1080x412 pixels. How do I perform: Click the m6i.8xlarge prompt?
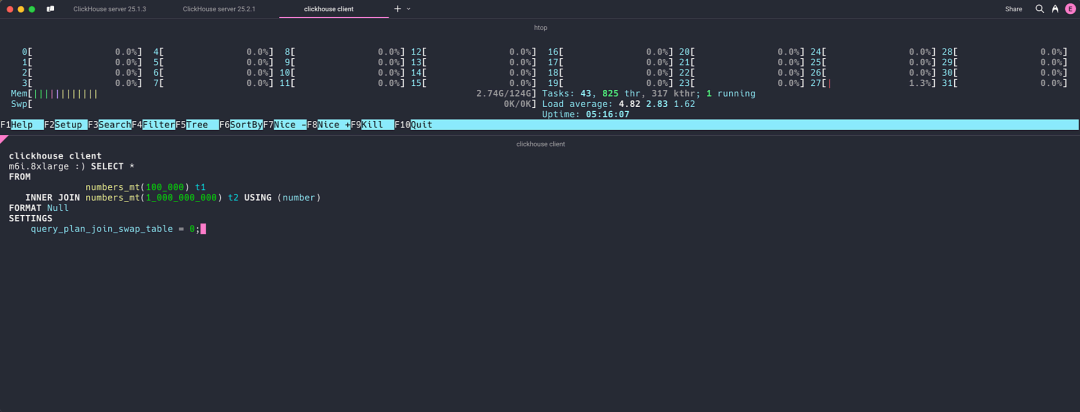click(45, 166)
